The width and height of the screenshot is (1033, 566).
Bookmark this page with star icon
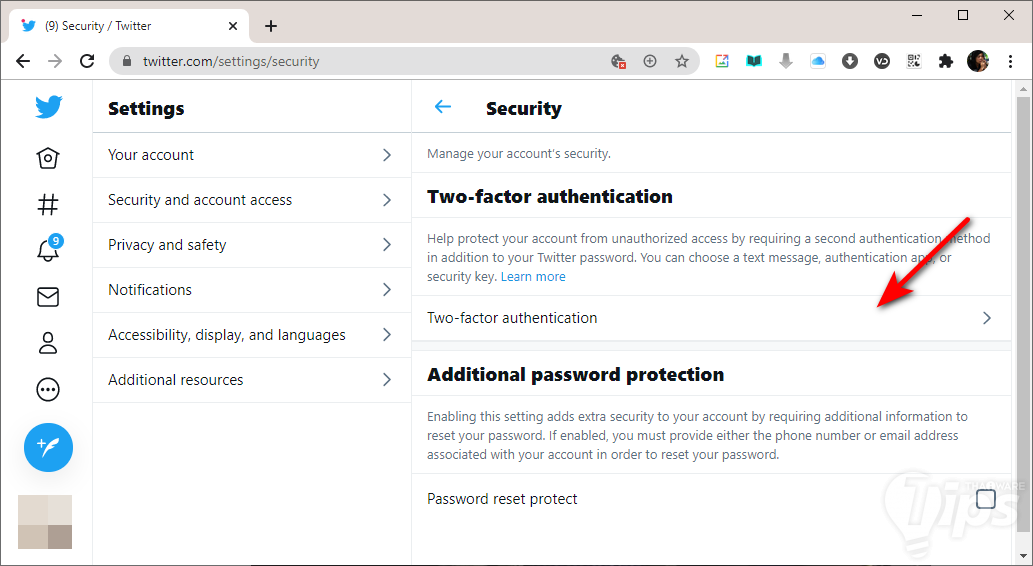click(682, 61)
